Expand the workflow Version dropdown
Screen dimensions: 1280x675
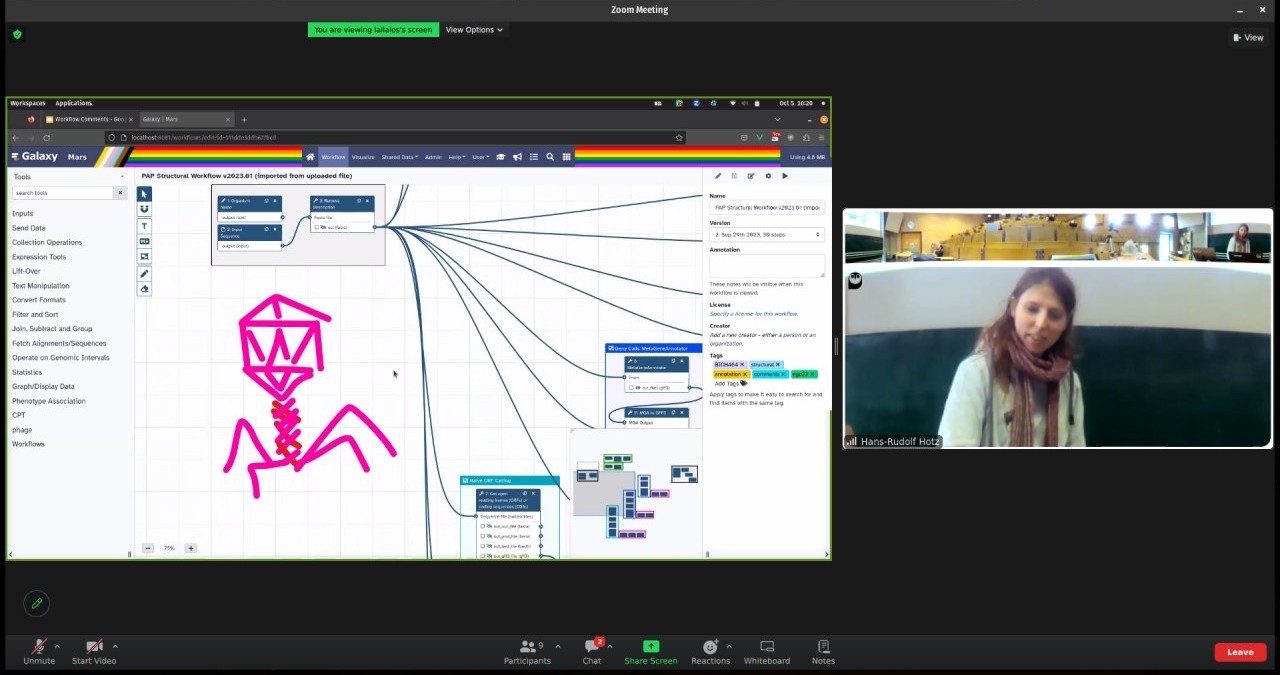[767, 235]
